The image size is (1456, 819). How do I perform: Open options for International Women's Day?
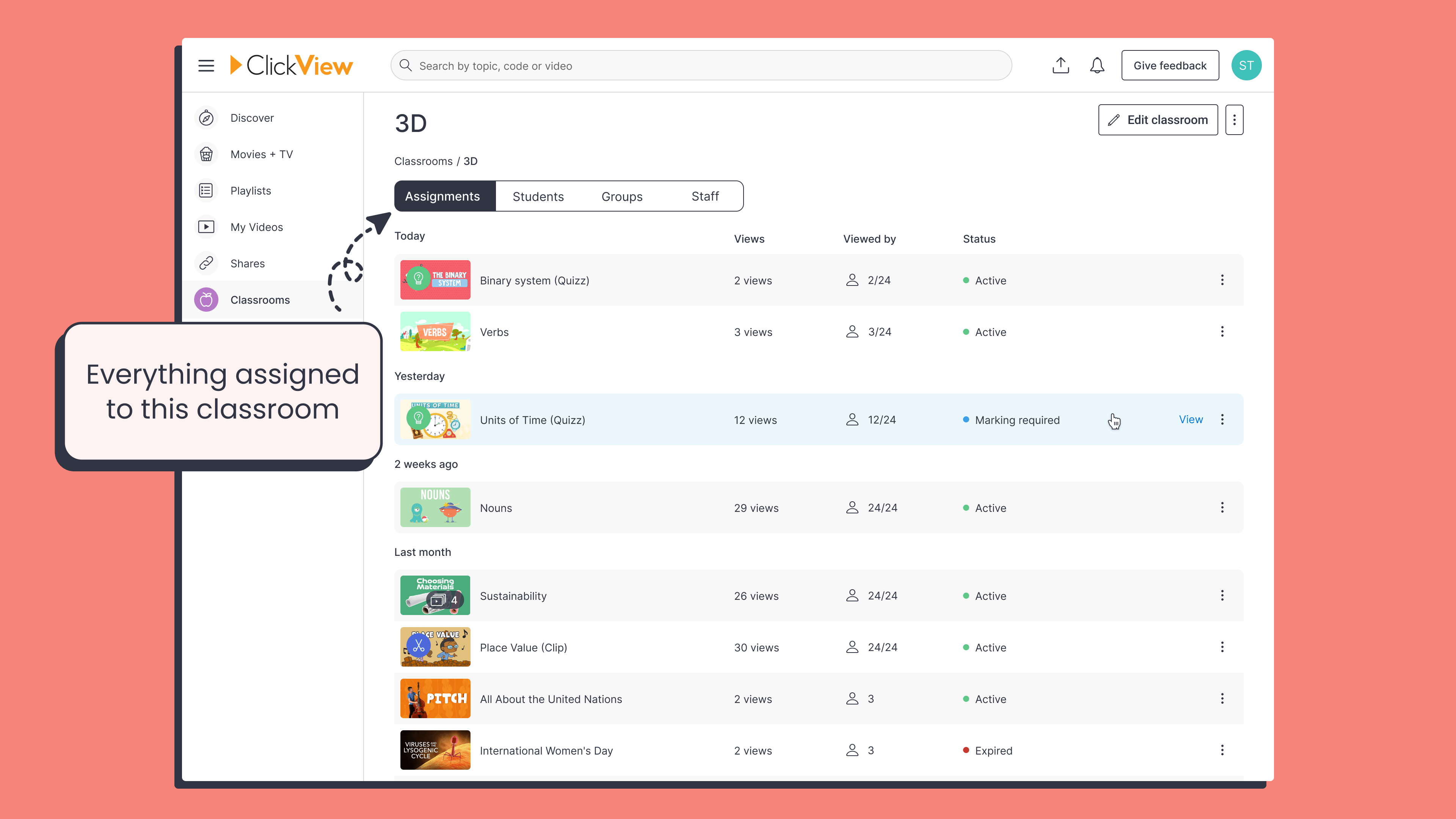[1222, 750]
